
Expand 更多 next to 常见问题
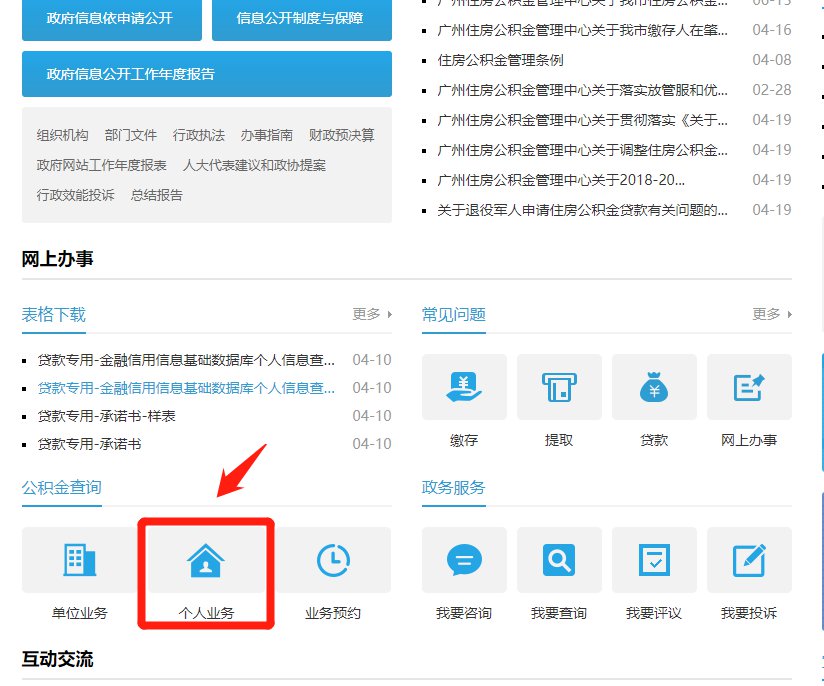[x=765, y=313]
